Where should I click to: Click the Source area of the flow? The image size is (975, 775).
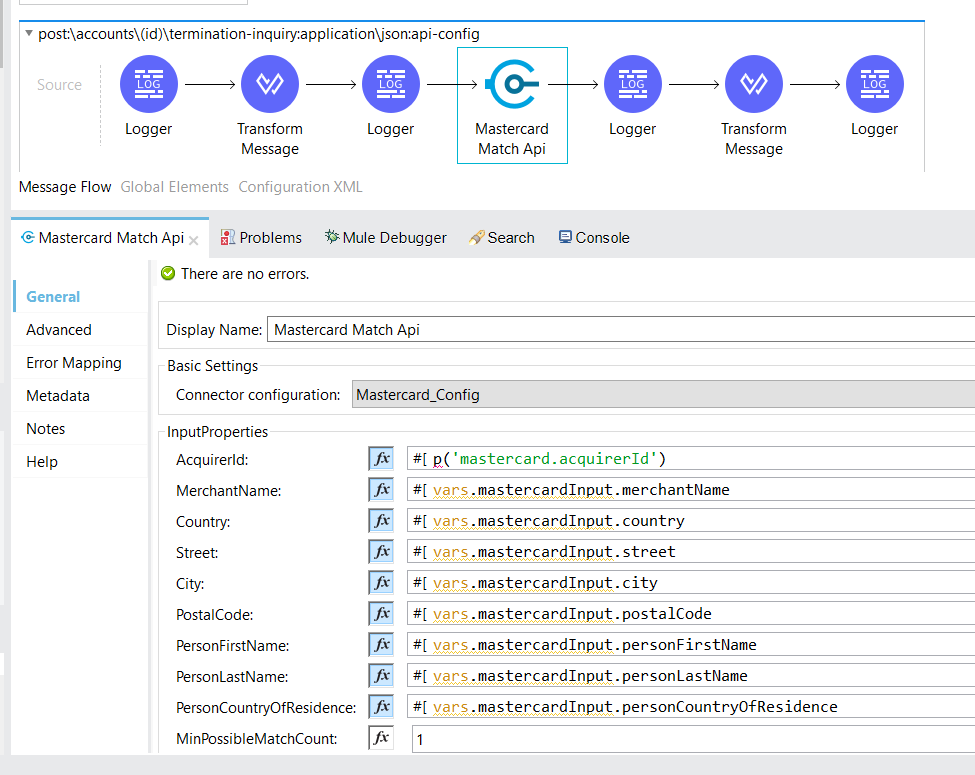pyautogui.click(x=59, y=85)
